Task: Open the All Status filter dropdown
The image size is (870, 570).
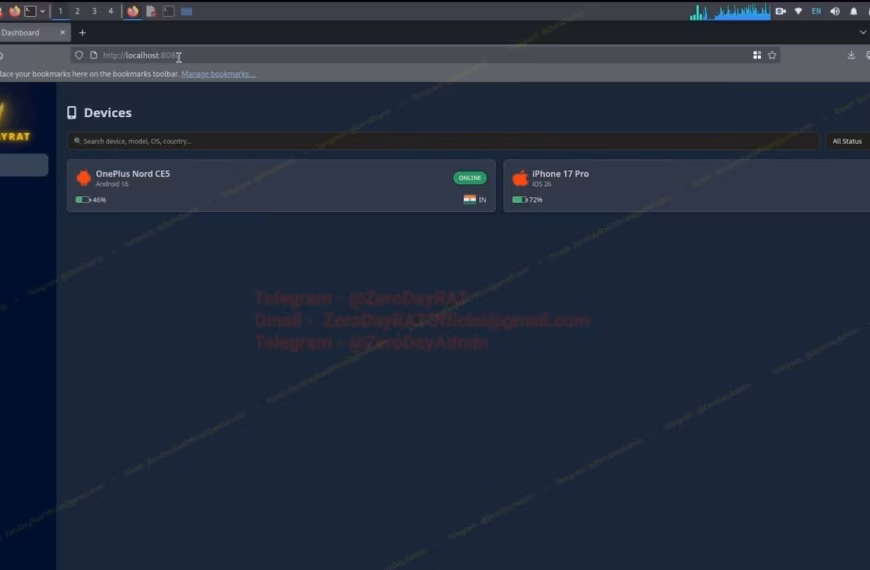Action: [847, 141]
